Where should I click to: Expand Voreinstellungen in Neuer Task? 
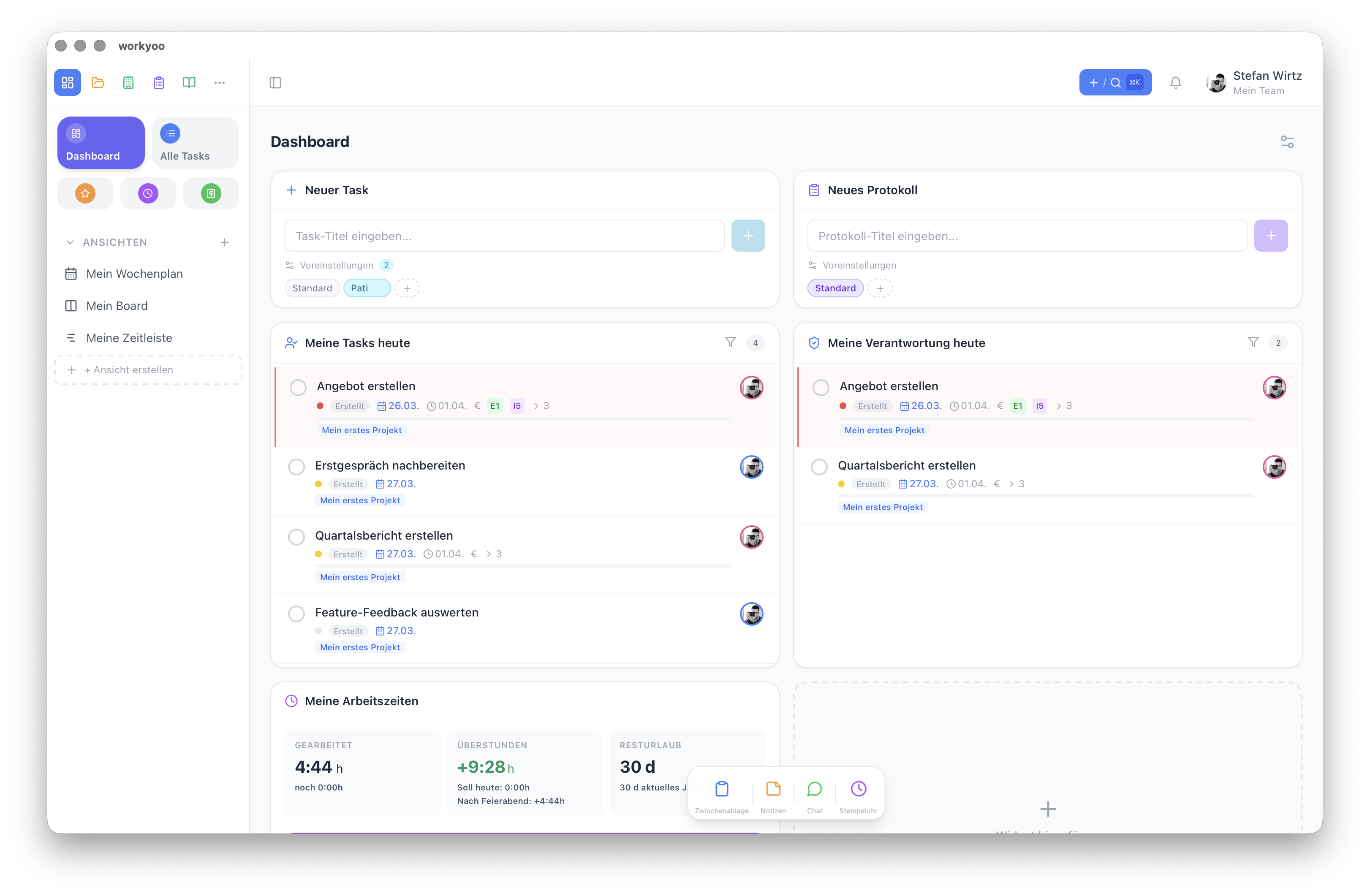[338, 265]
